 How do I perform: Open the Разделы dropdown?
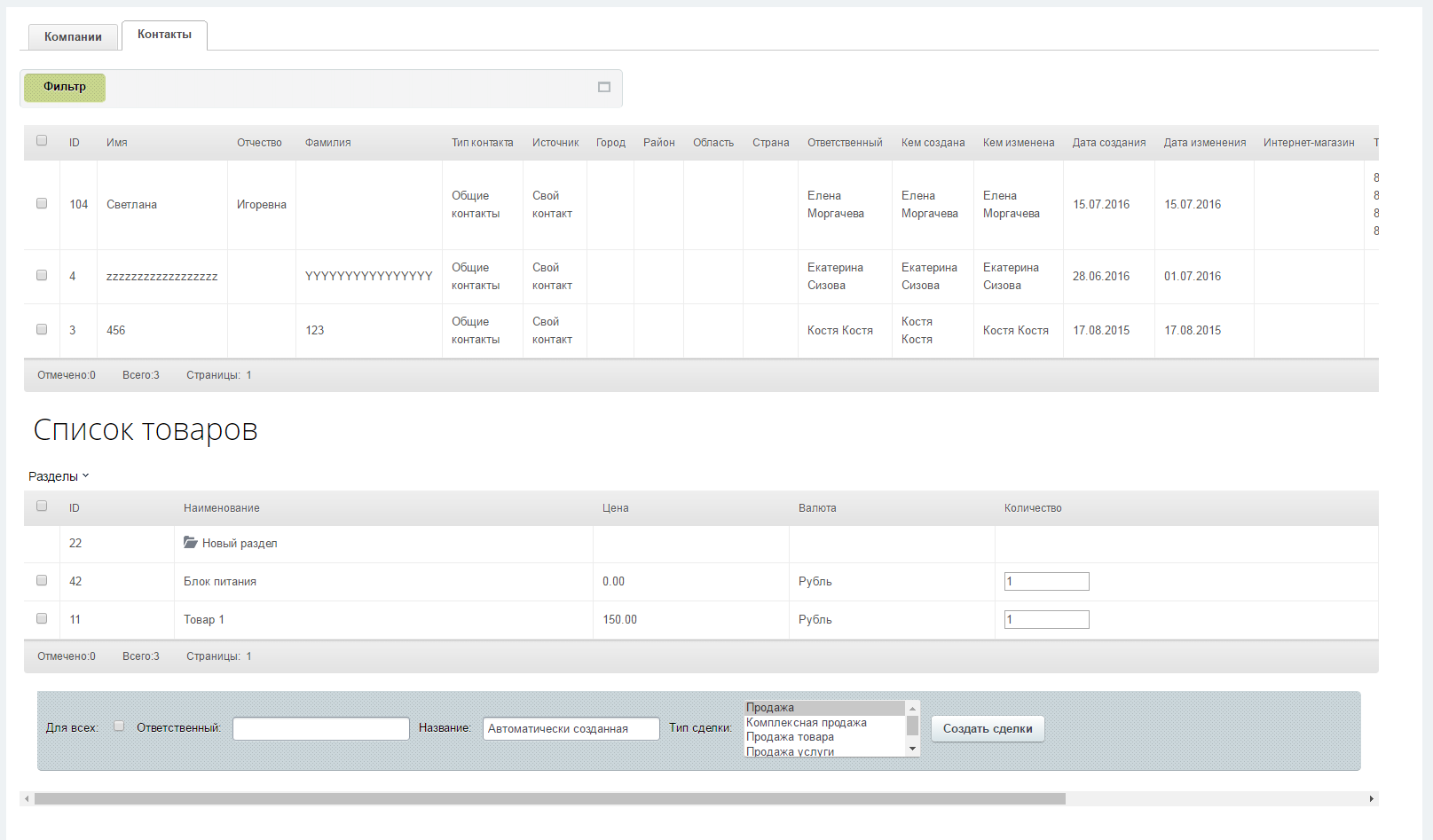click(59, 476)
